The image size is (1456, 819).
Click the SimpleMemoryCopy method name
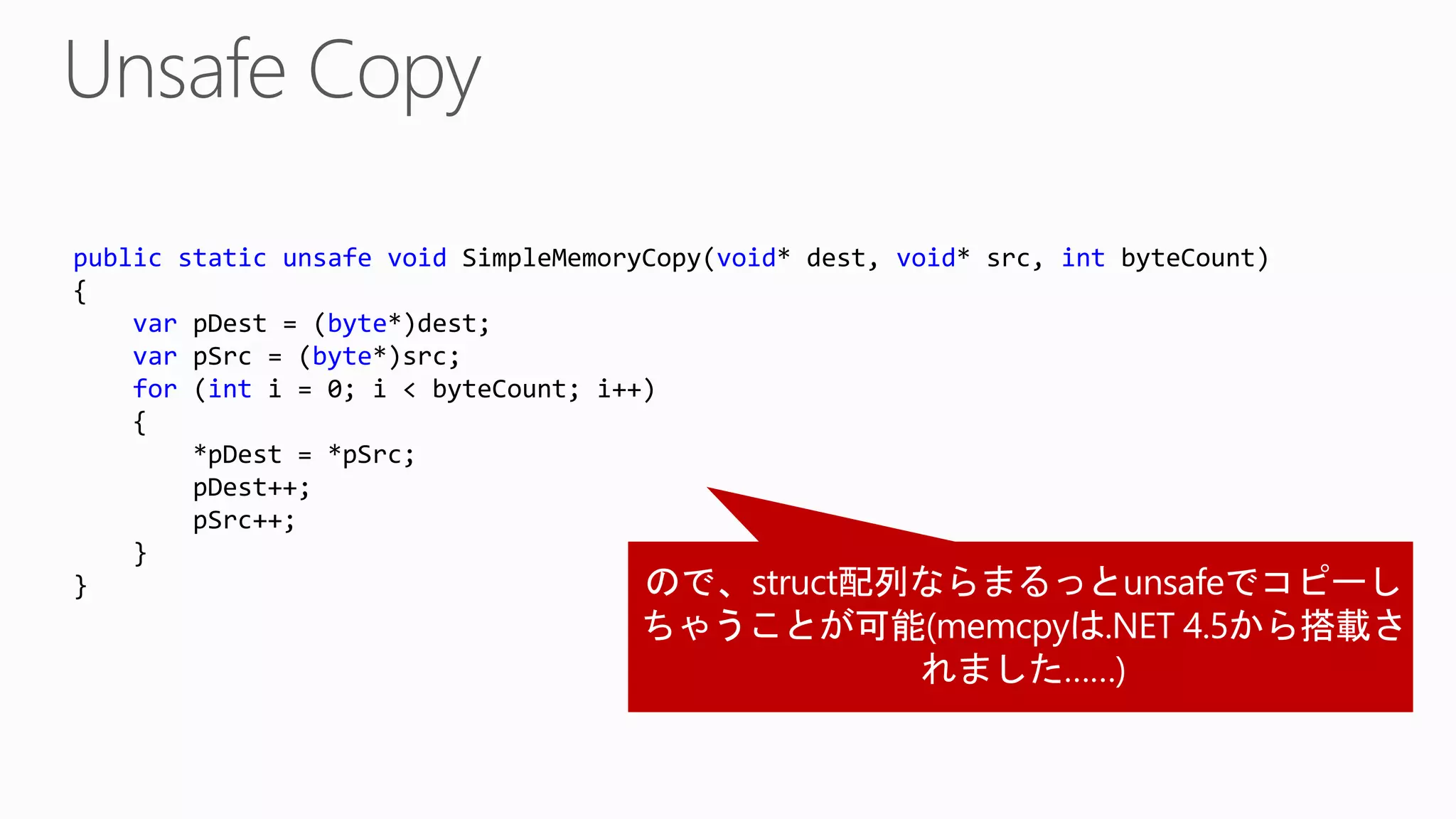(x=581, y=258)
